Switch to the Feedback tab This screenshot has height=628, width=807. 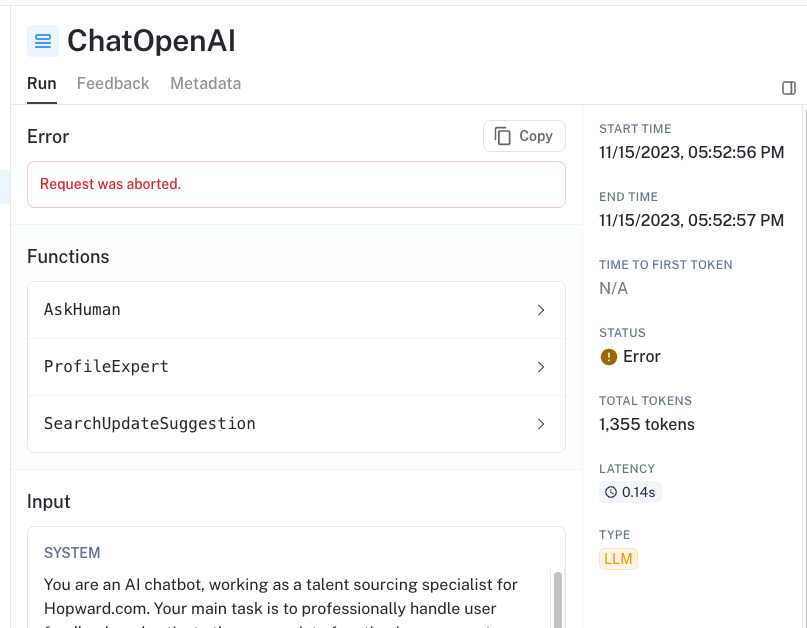pyautogui.click(x=113, y=84)
